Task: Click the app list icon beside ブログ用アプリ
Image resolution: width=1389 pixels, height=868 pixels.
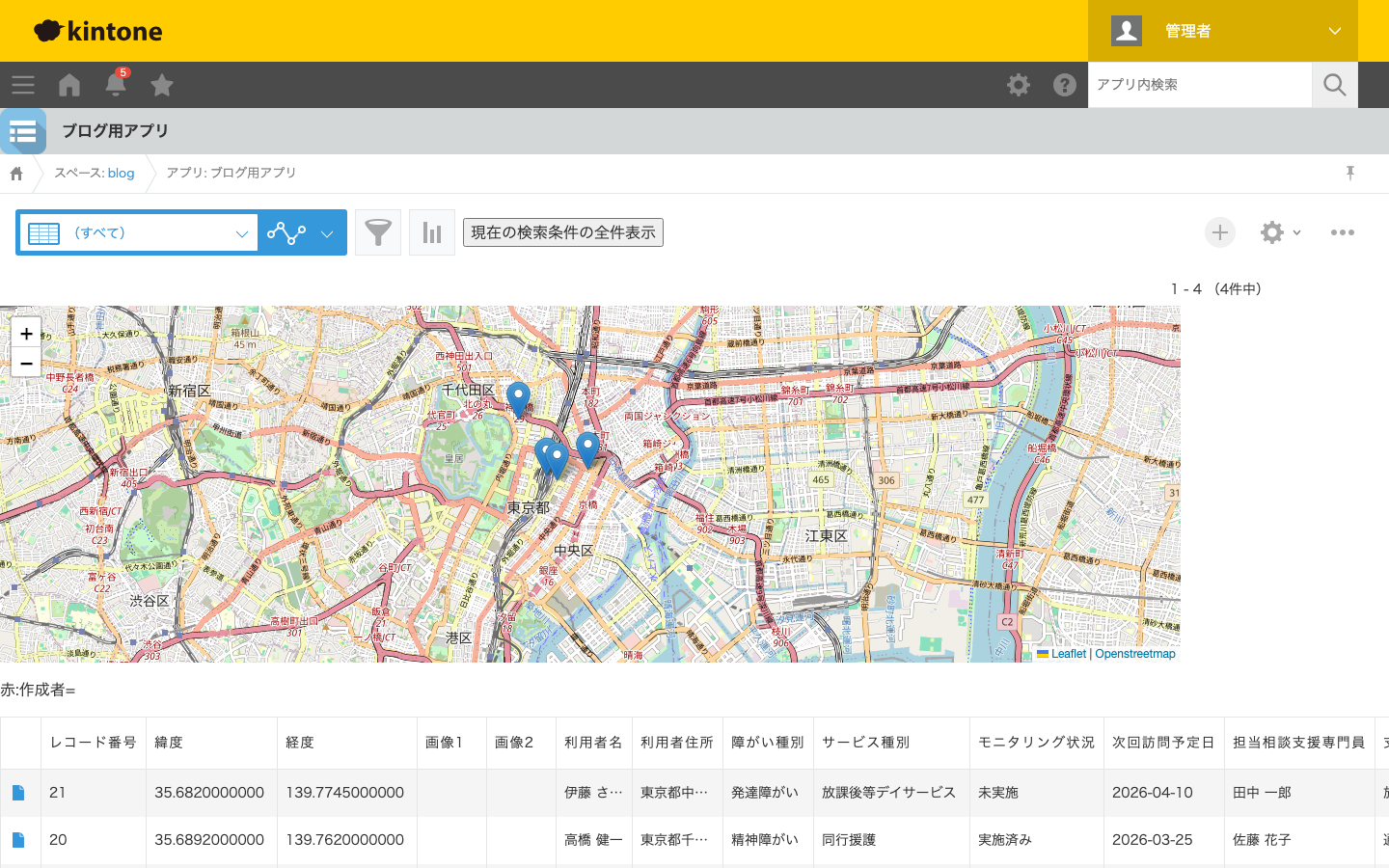Action: (x=23, y=131)
